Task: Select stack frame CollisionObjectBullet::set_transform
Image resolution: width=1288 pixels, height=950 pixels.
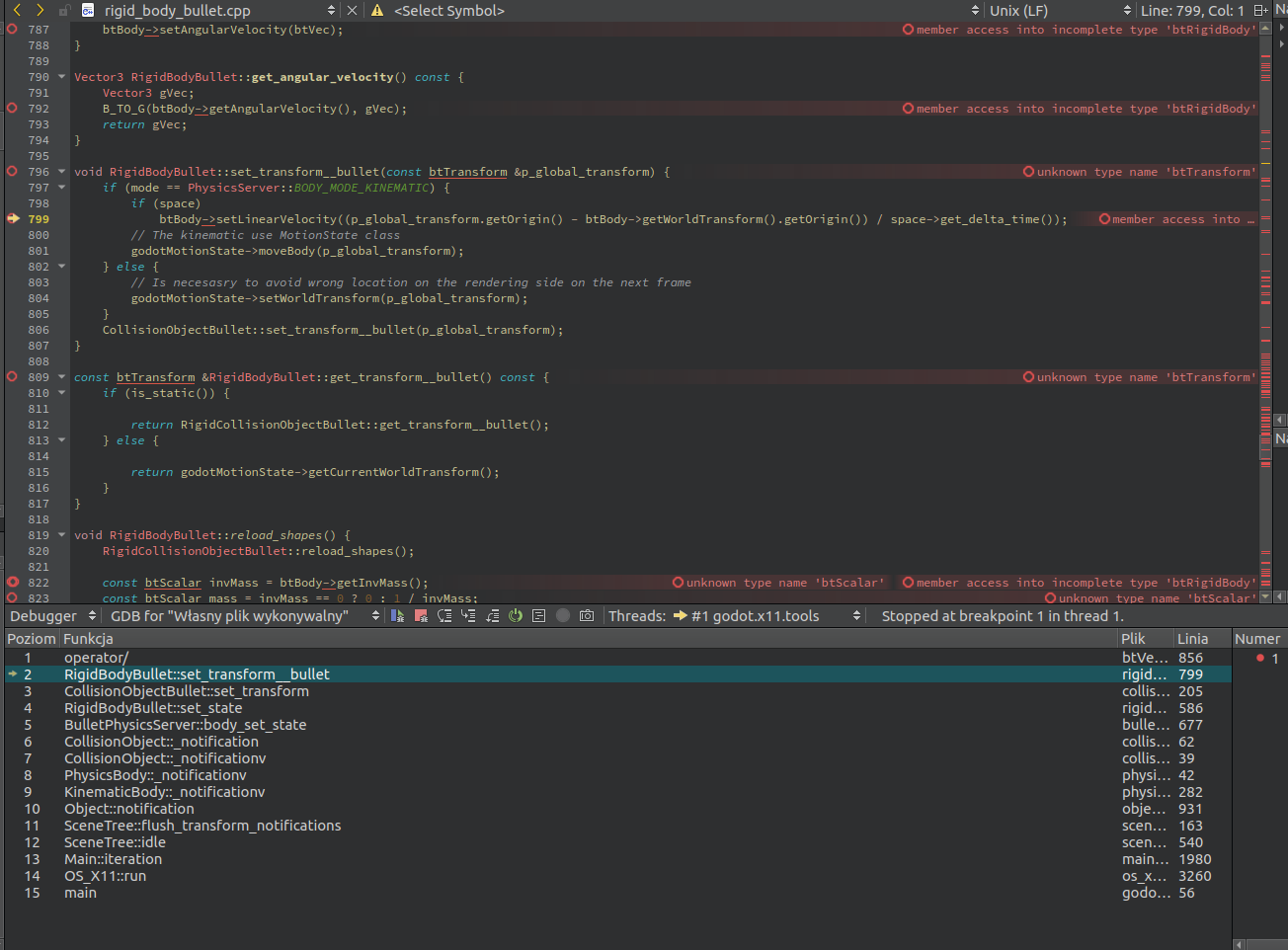Action: 617,690
